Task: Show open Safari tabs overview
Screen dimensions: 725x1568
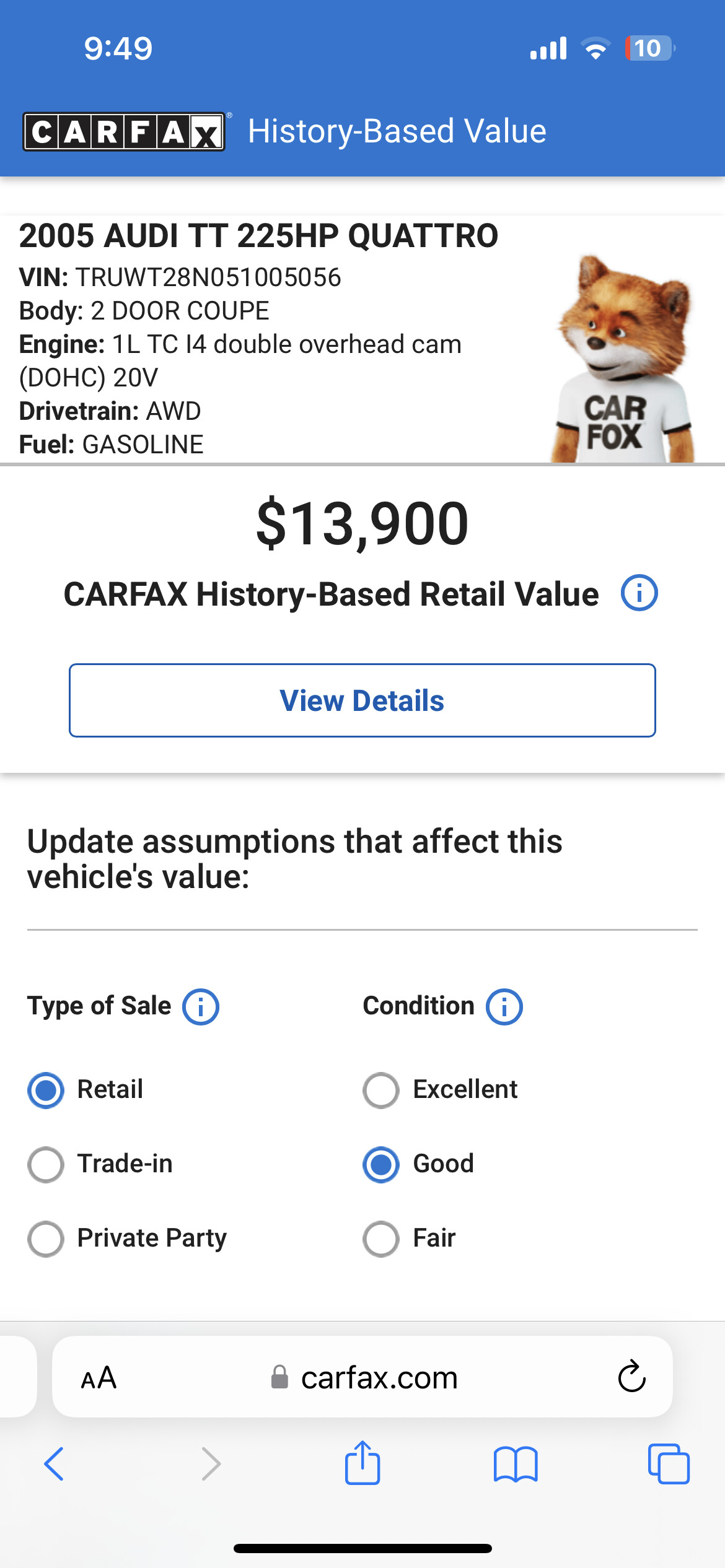Action: pos(669,1464)
